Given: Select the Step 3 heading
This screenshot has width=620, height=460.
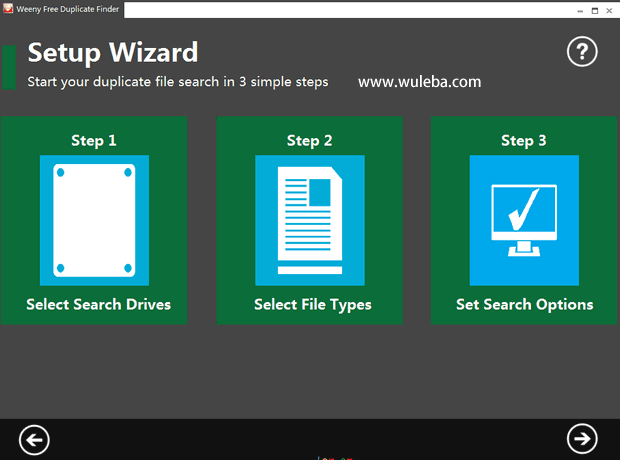Looking at the screenshot, I should (524, 140).
